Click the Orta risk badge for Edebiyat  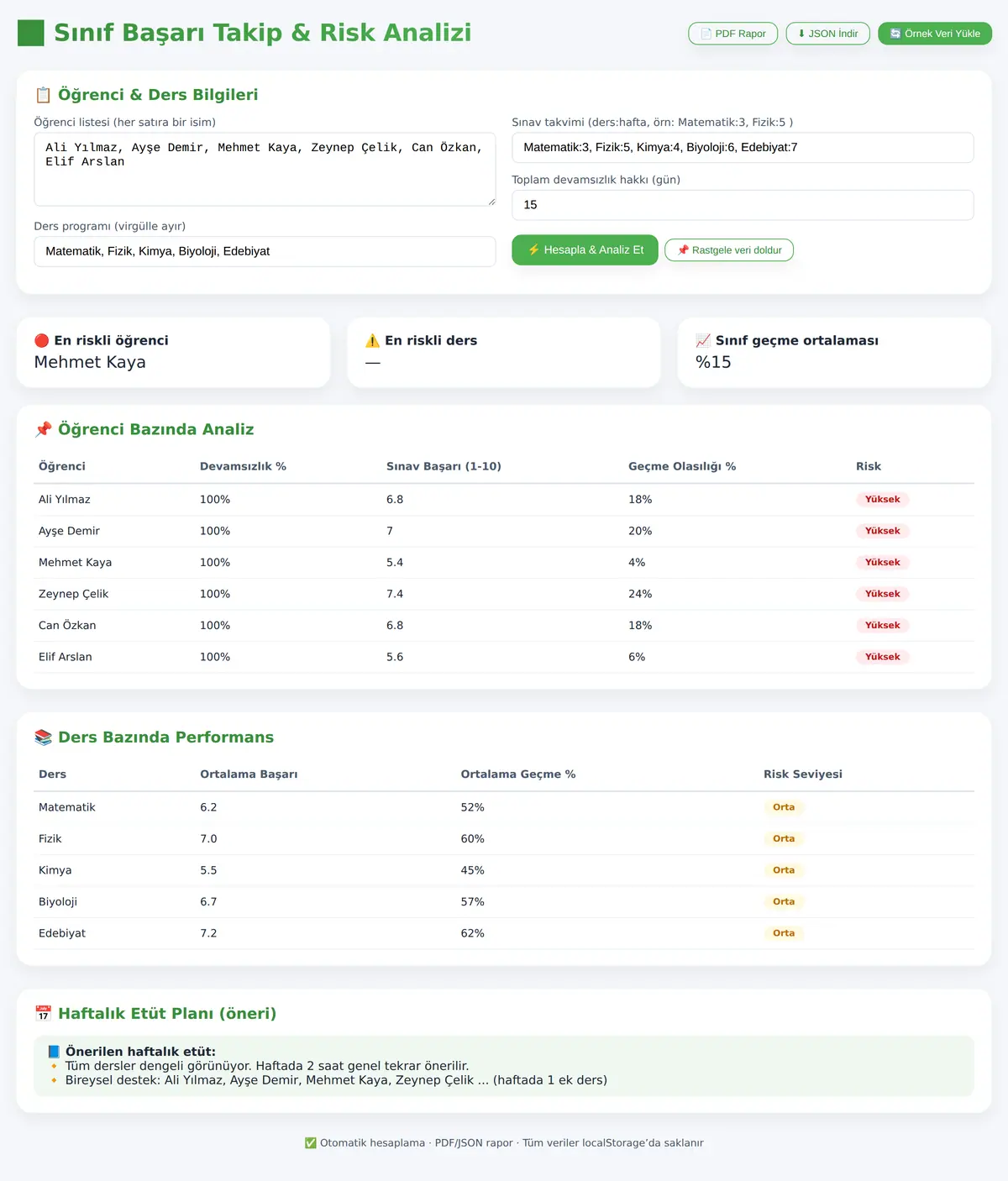[x=784, y=933]
